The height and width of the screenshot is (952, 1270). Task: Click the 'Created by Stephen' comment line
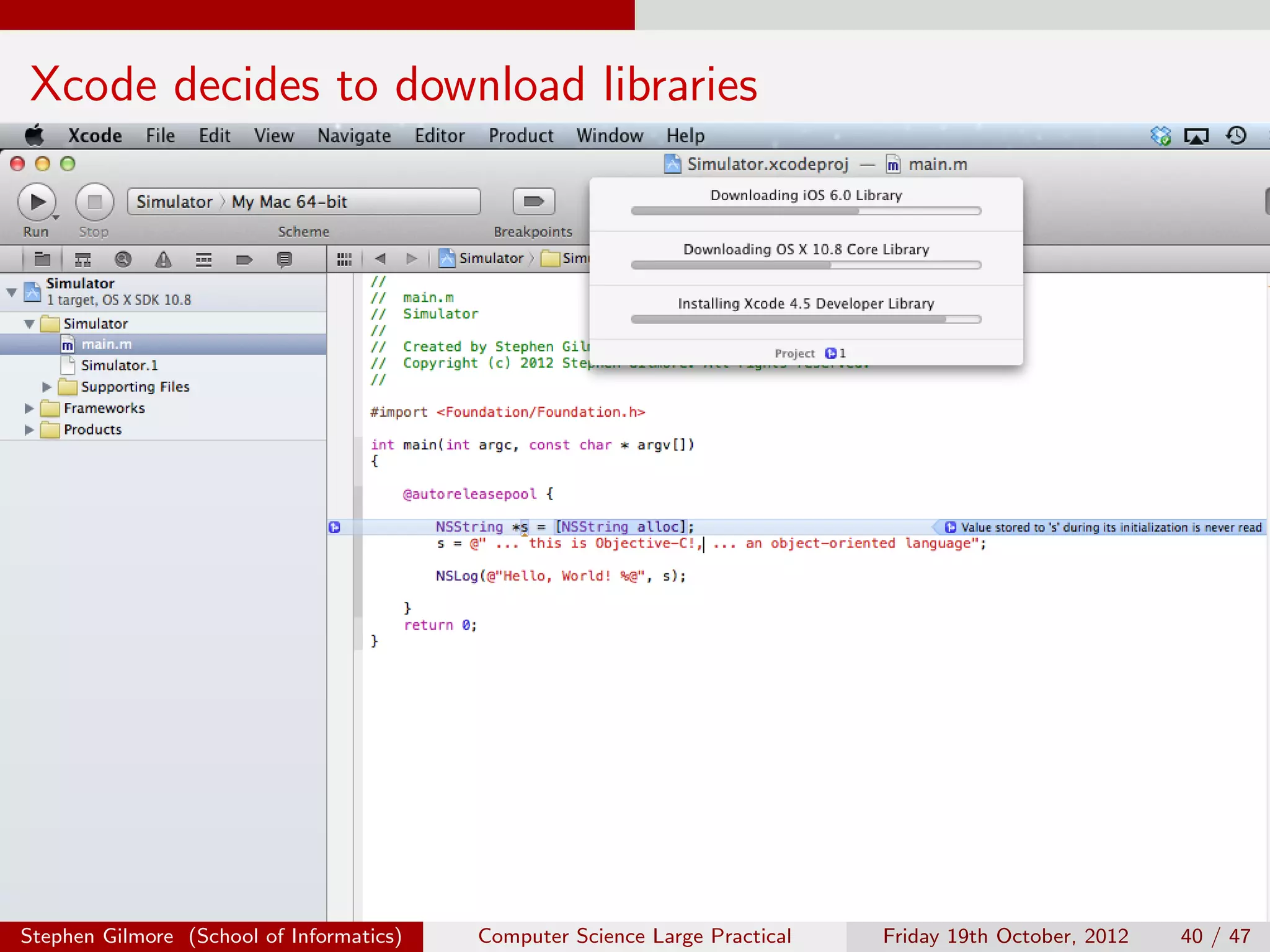pyautogui.click(x=480, y=346)
